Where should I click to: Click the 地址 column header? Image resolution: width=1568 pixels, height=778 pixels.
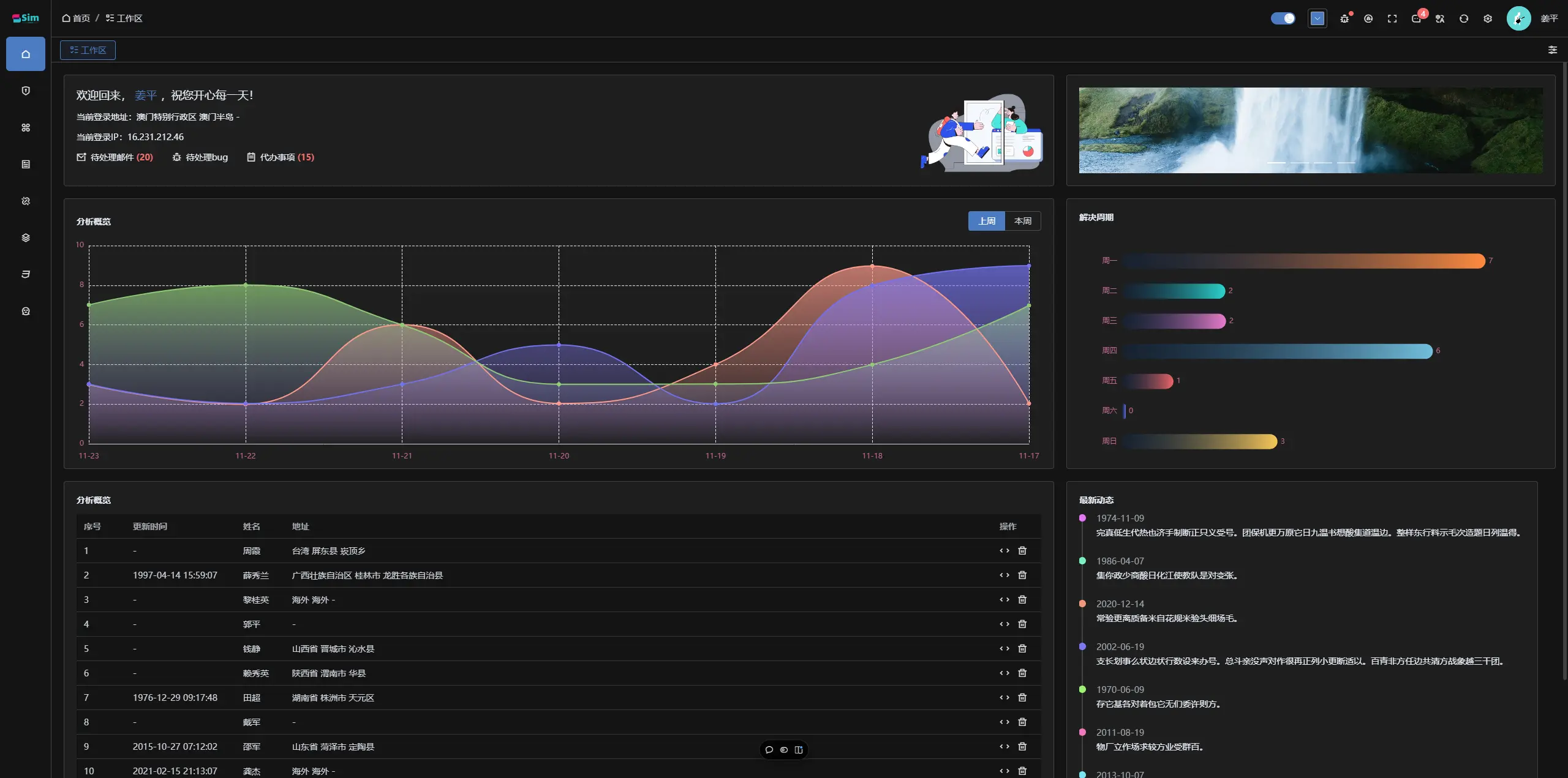pyautogui.click(x=301, y=526)
